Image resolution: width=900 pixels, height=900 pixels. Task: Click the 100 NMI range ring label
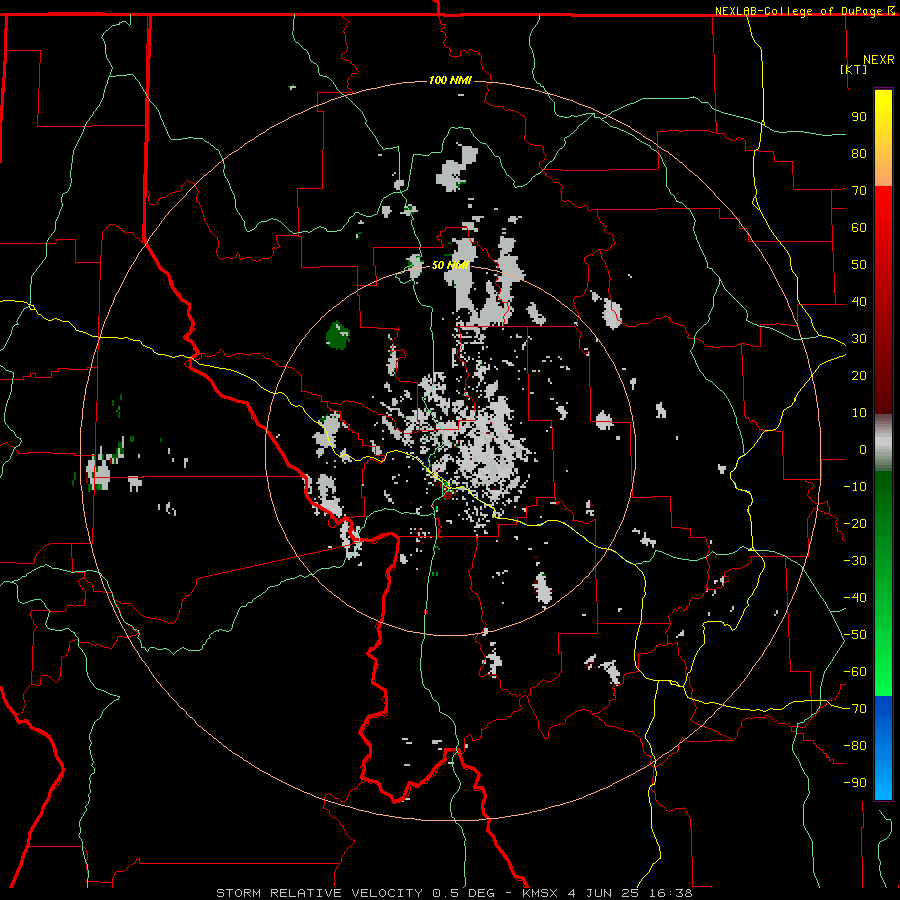tap(450, 80)
